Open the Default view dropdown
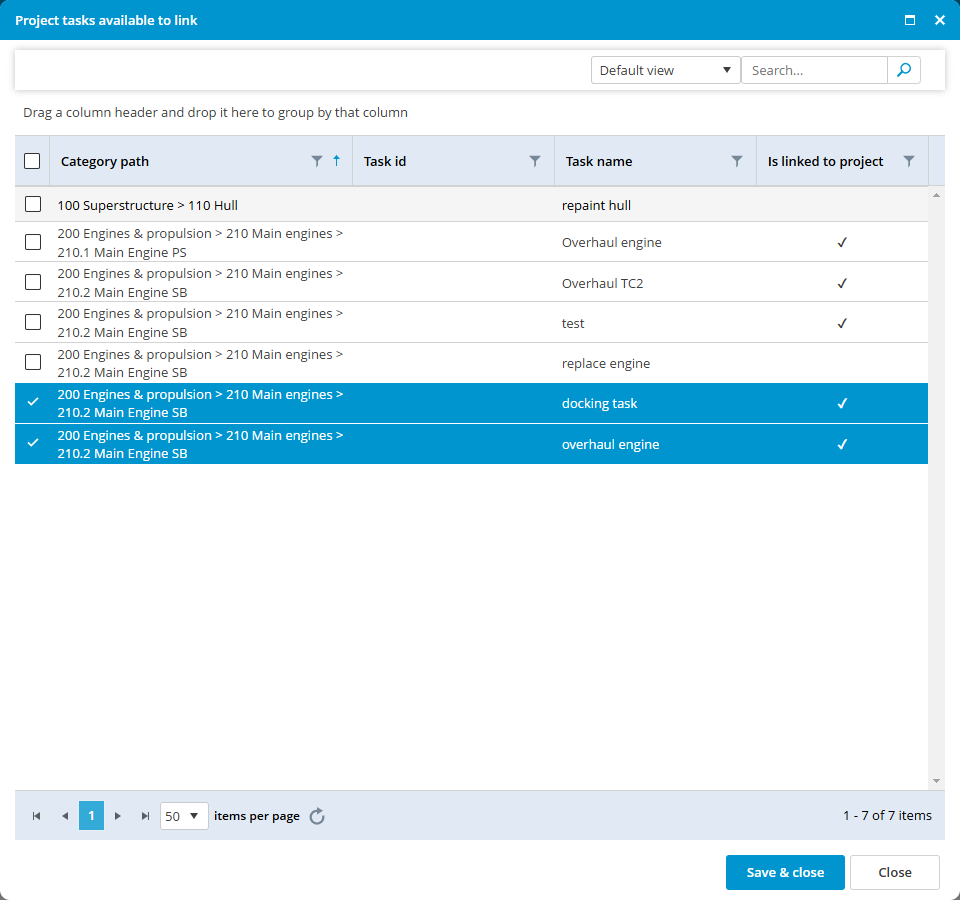960x900 pixels. coord(666,70)
